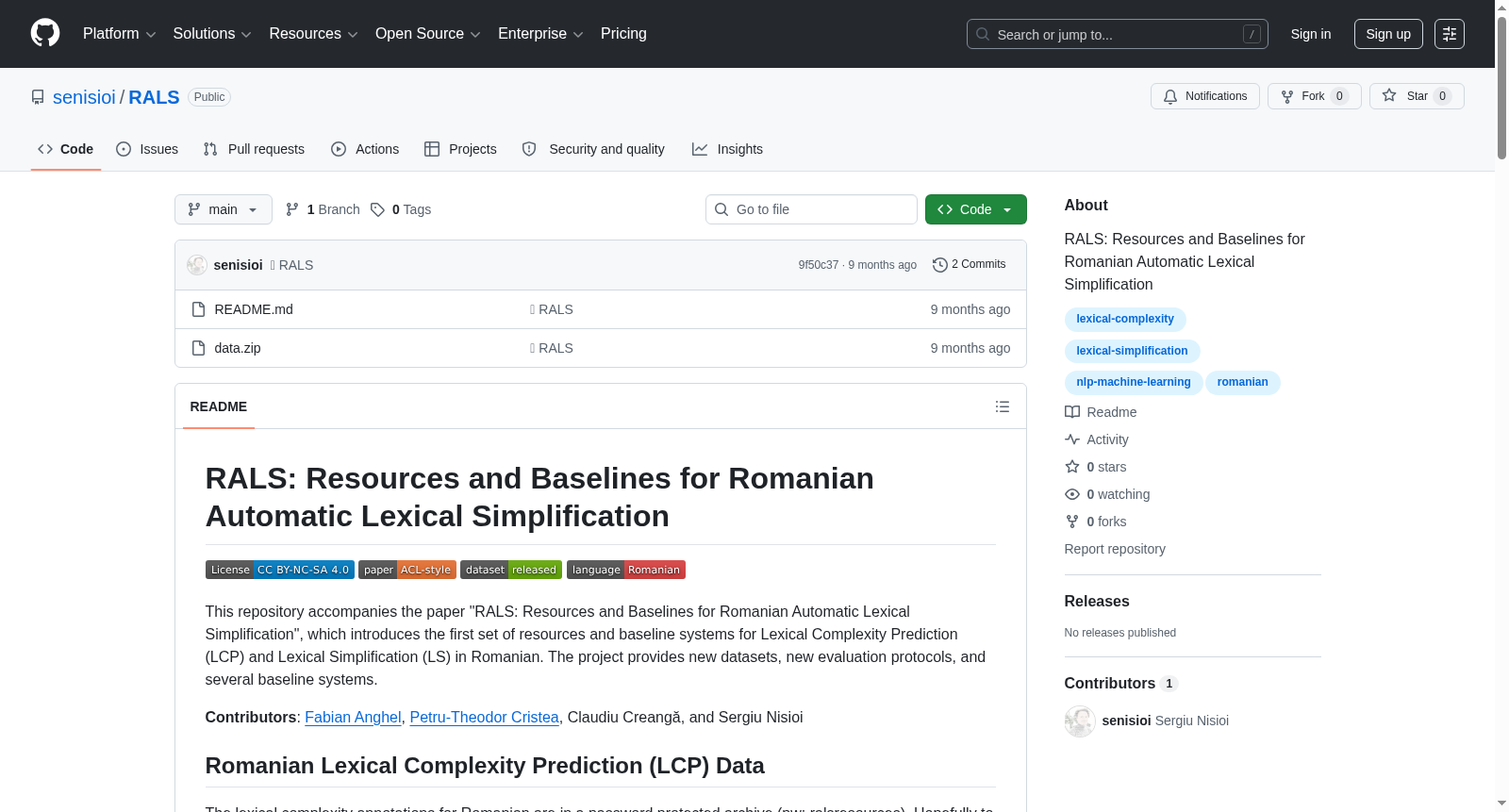This screenshot has width=1509, height=812.
Task: Click the data.zip file icon
Action: click(198, 348)
